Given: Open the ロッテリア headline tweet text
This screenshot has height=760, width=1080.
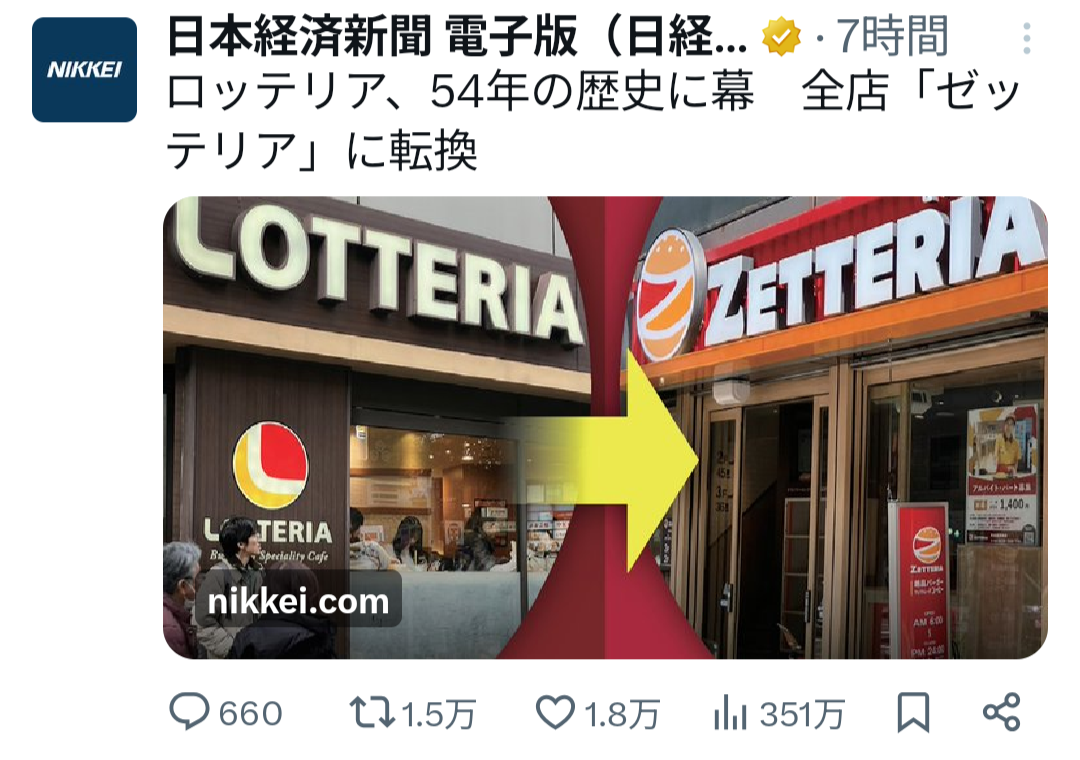Looking at the screenshot, I should pos(594,121).
